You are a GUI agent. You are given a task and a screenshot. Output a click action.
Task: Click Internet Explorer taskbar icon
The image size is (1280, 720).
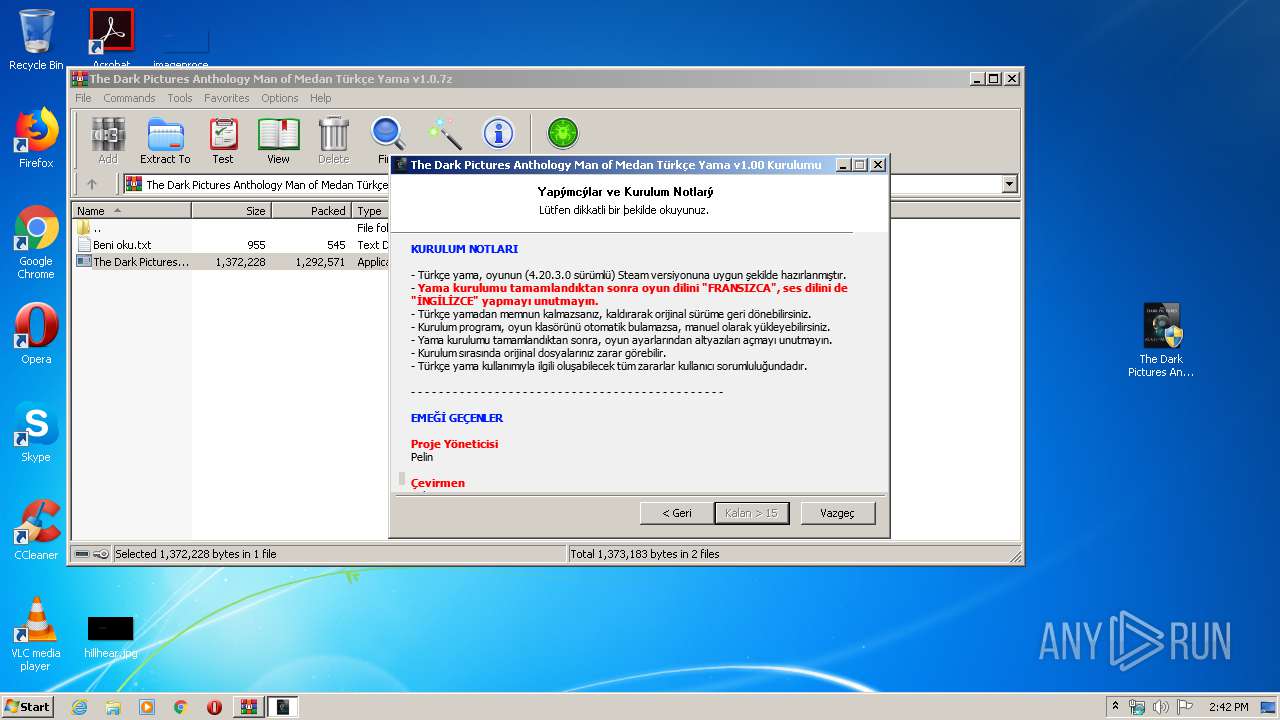click(79, 707)
